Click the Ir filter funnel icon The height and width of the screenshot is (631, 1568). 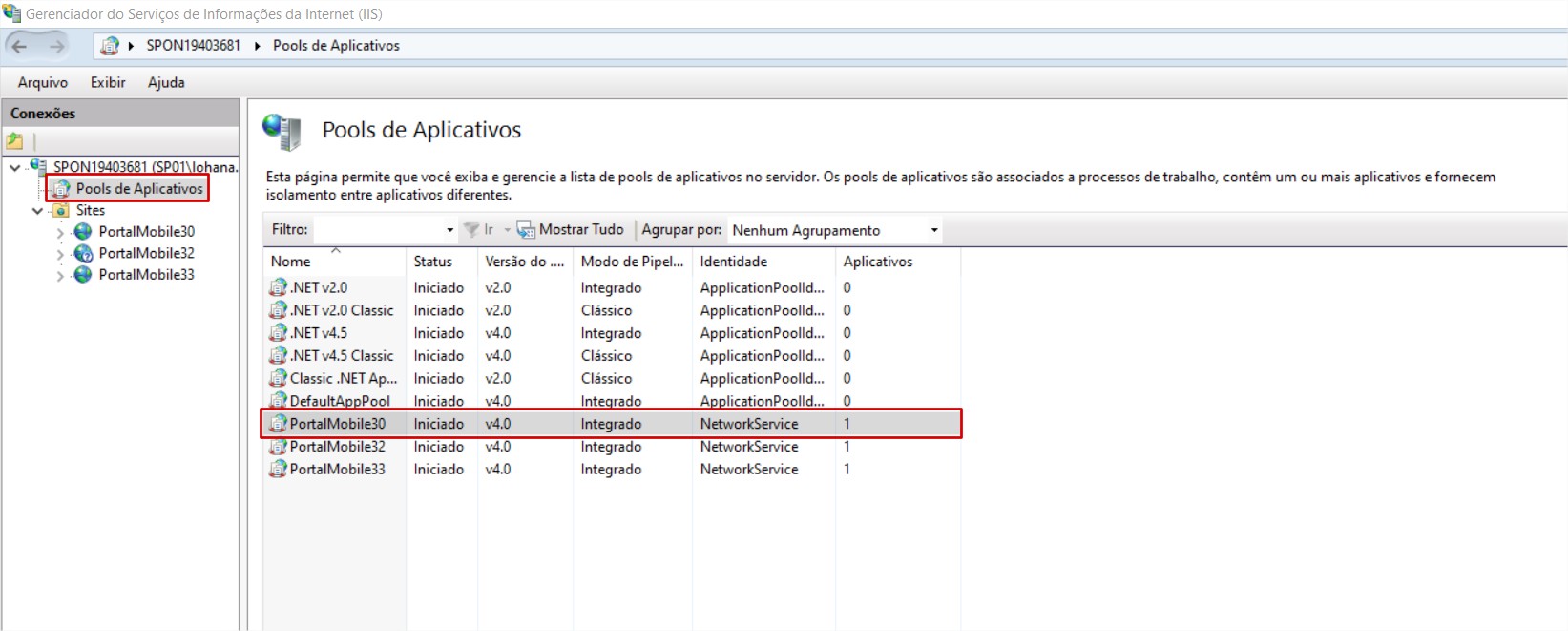pyautogui.click(x=470, y=230)
